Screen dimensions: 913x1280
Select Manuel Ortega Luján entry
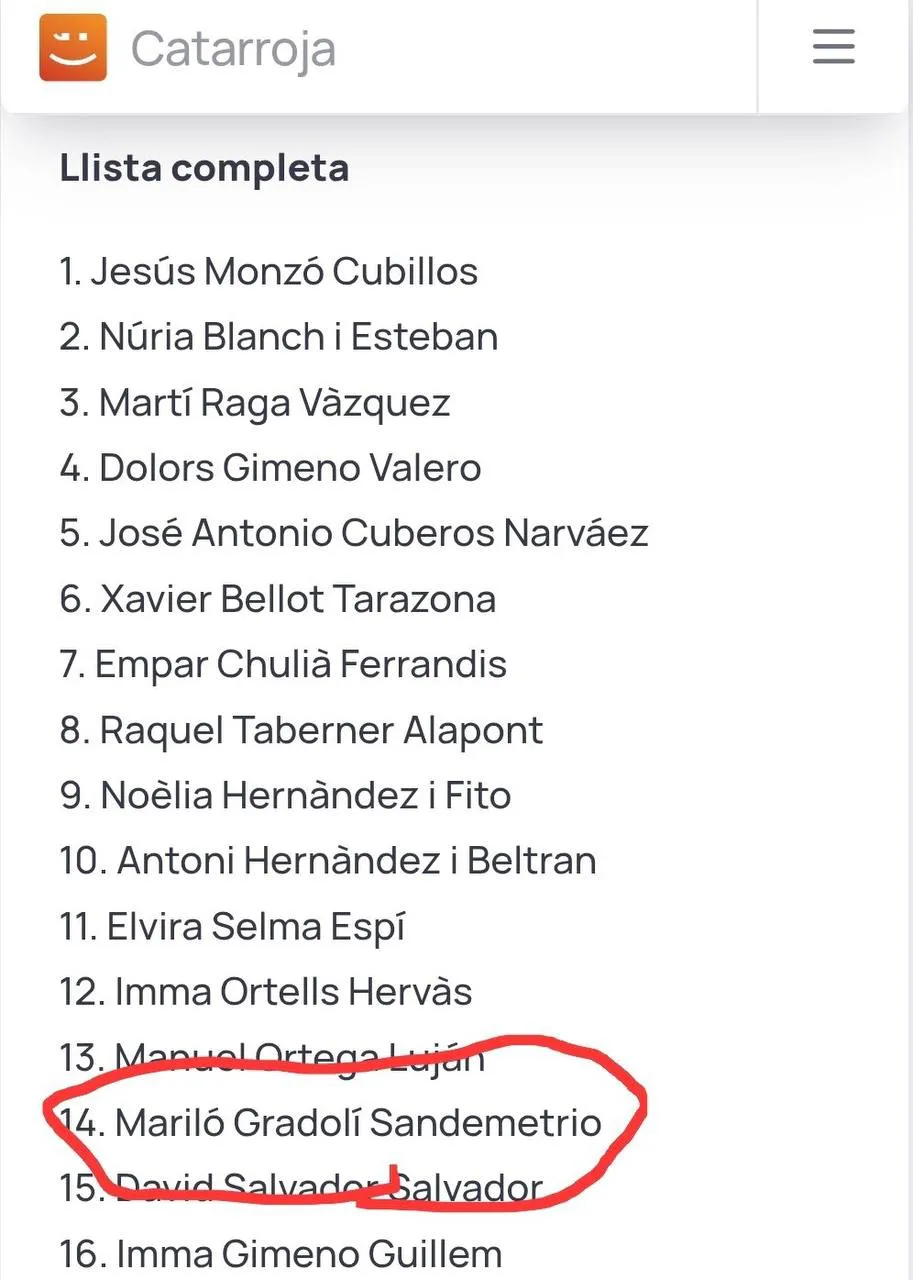tap(272, 1057)
